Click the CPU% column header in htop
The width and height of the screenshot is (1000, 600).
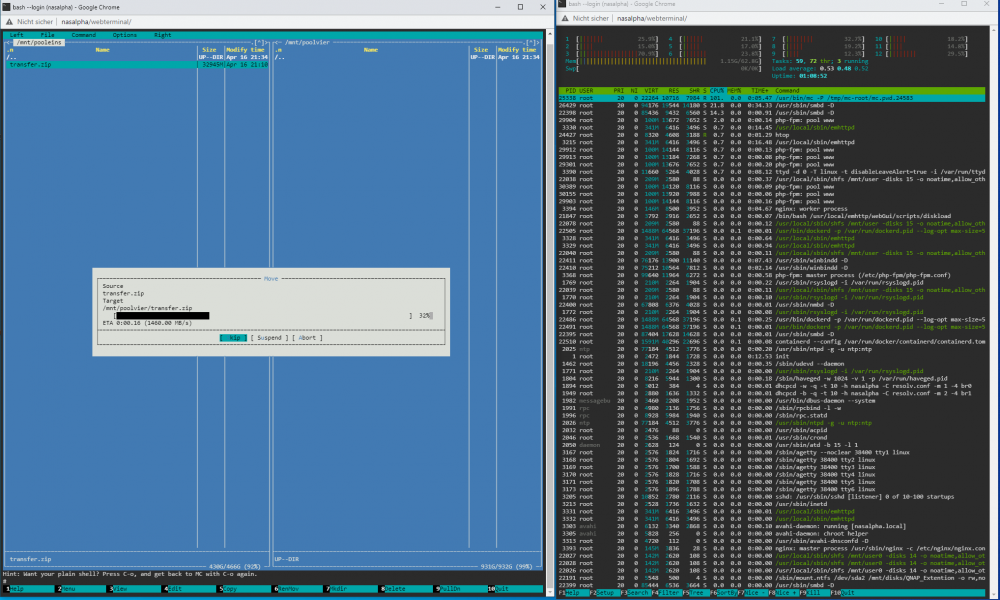pyautogui.click(x=717, y=91)
